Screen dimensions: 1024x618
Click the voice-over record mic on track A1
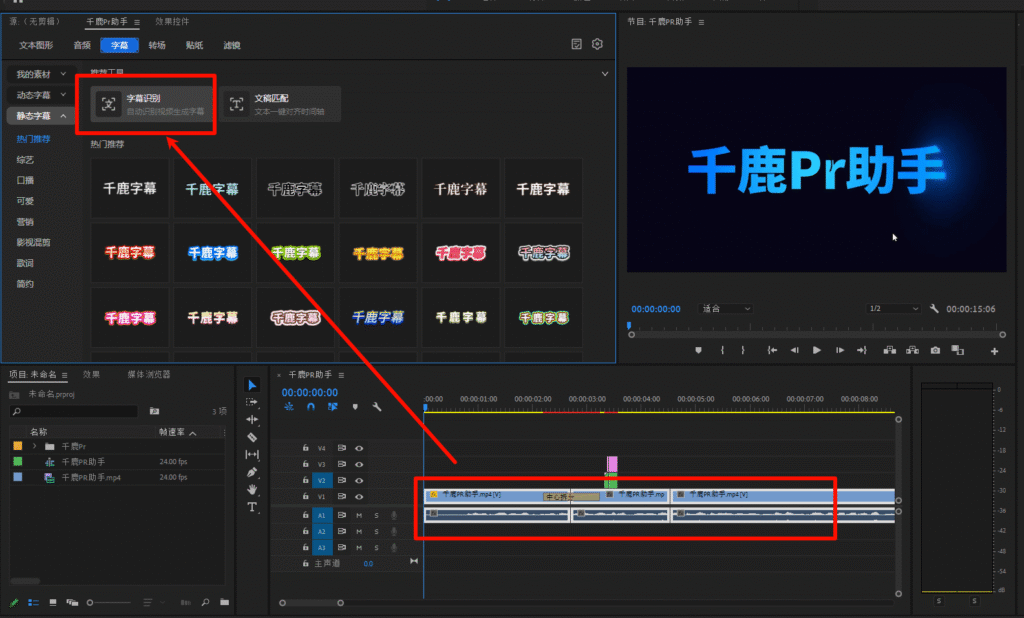pos(394,515)
